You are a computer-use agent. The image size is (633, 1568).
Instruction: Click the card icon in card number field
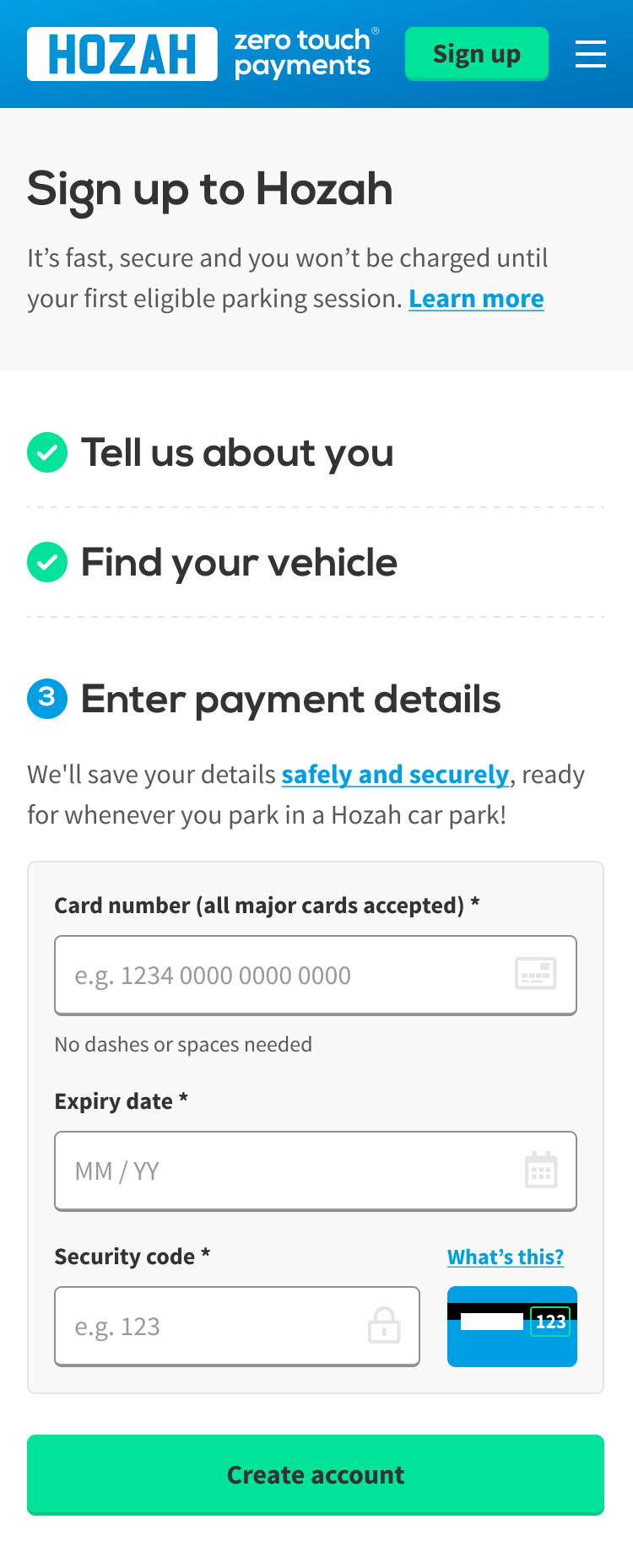click(536, 975)
